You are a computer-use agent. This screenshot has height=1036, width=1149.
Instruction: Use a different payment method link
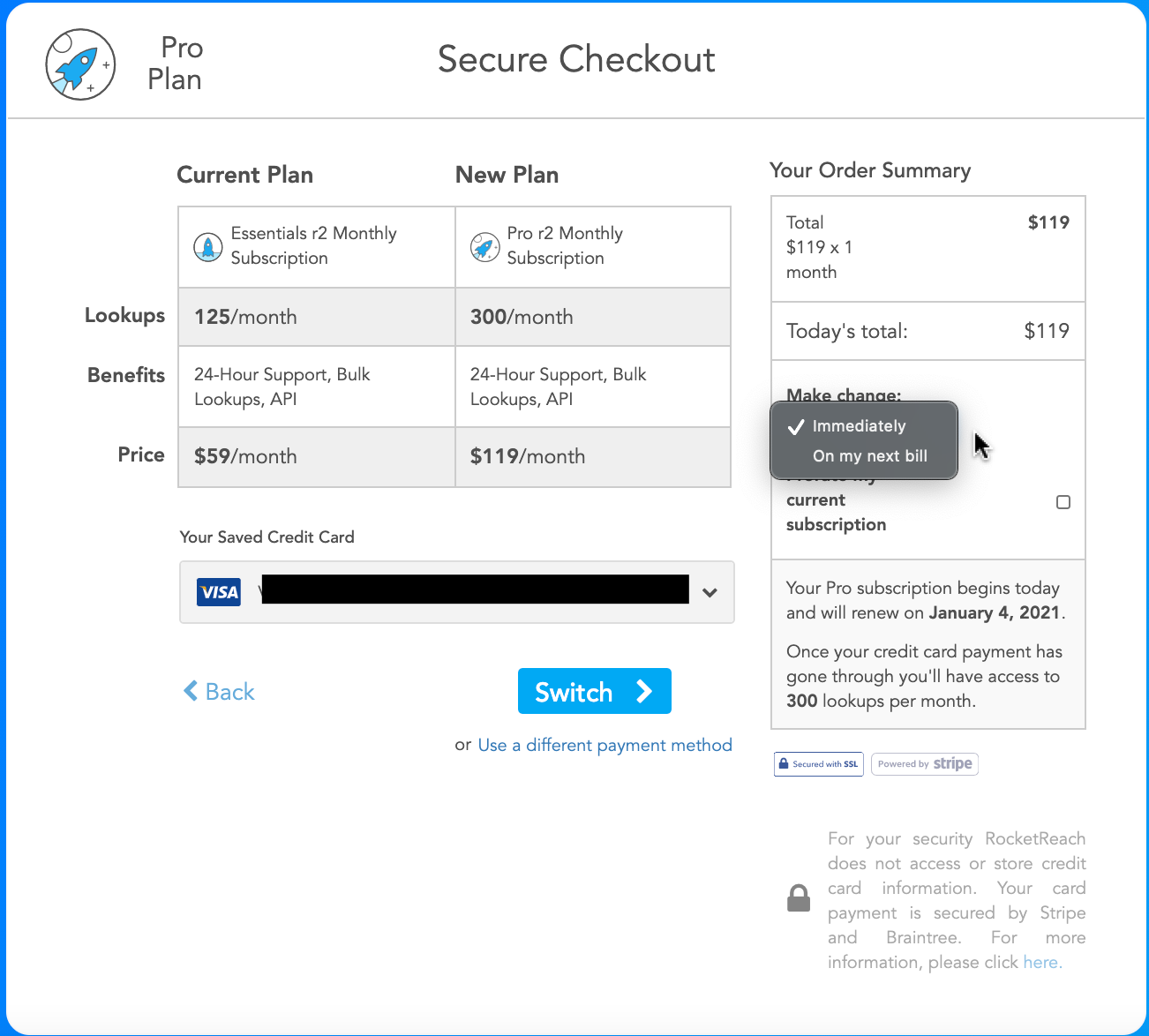[x=605, y=745]
